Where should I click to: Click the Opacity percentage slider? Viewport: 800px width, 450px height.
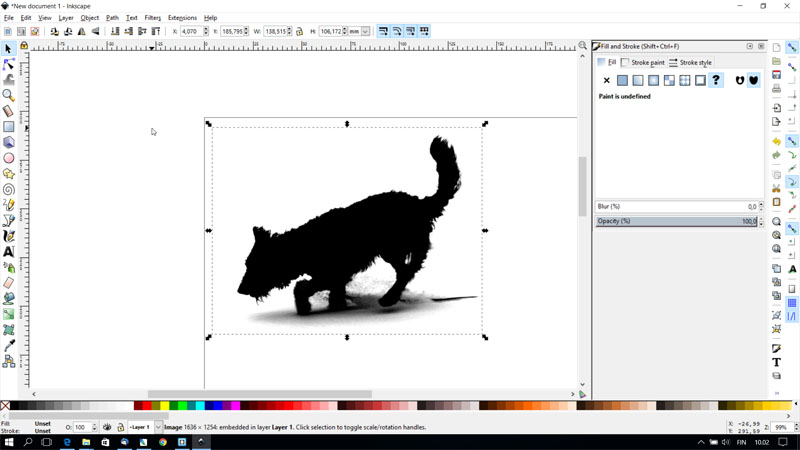677,221
